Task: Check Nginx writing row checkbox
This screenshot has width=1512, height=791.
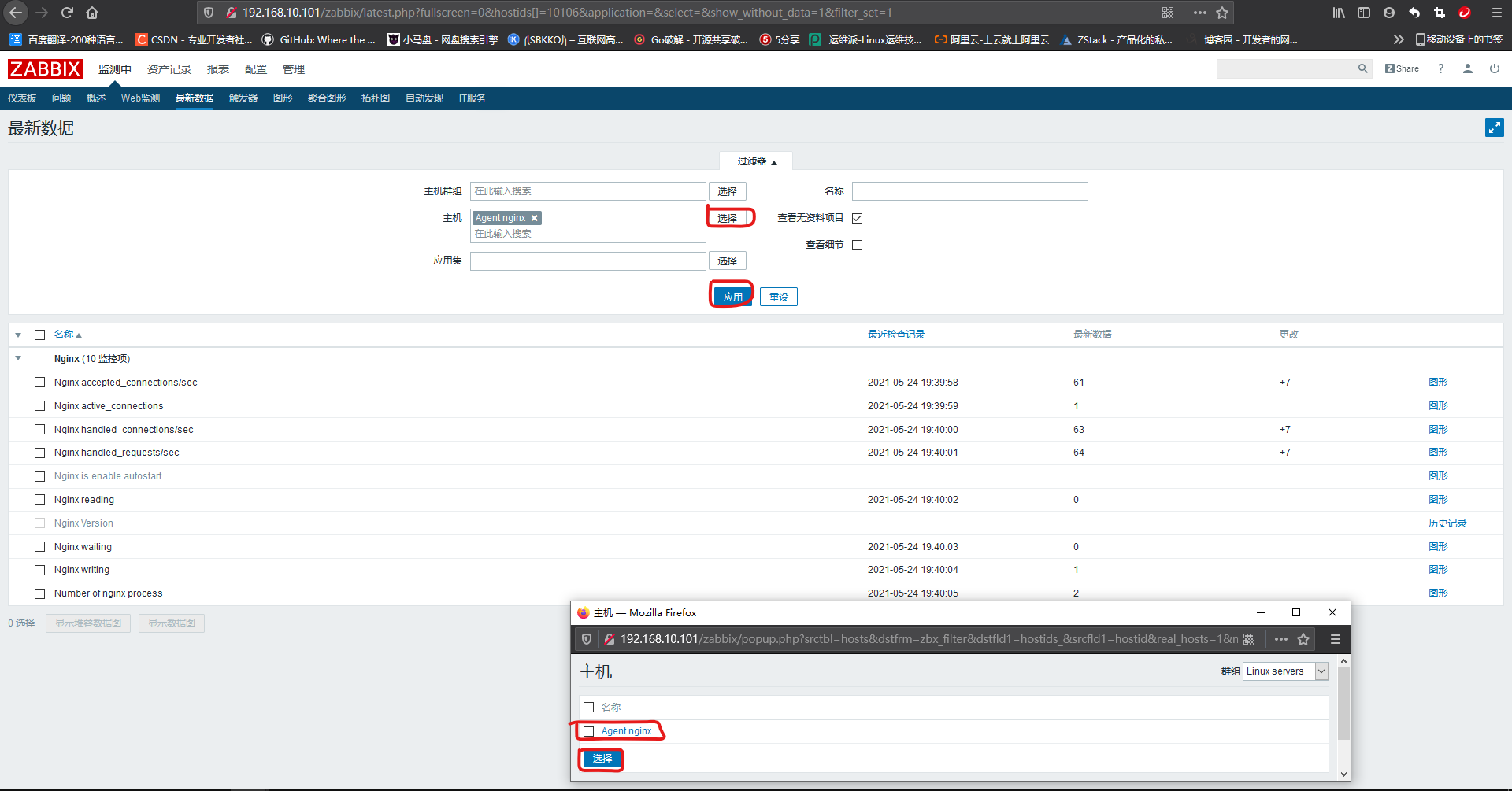Action: (39, 570)
